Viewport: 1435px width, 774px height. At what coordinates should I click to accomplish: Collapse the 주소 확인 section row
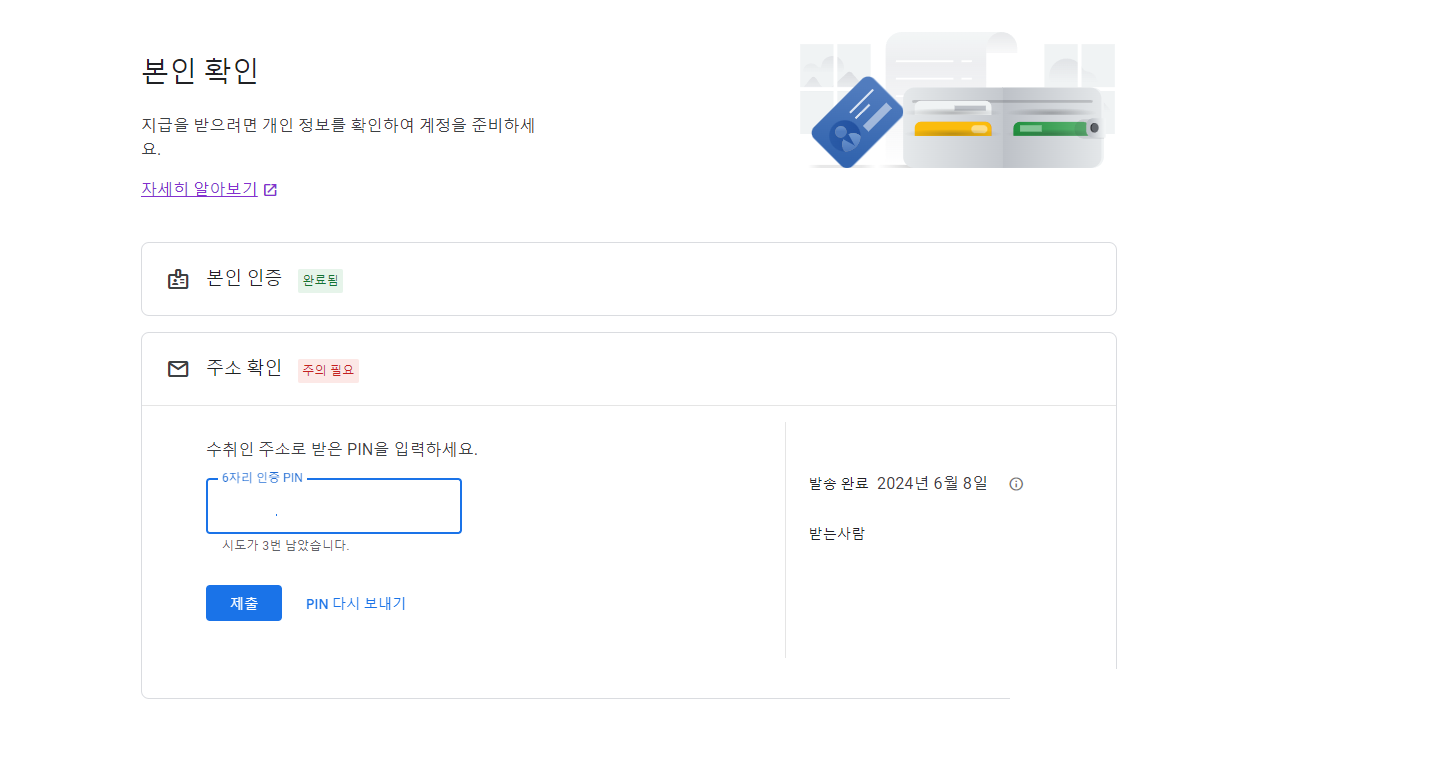[x=628, y=368]
